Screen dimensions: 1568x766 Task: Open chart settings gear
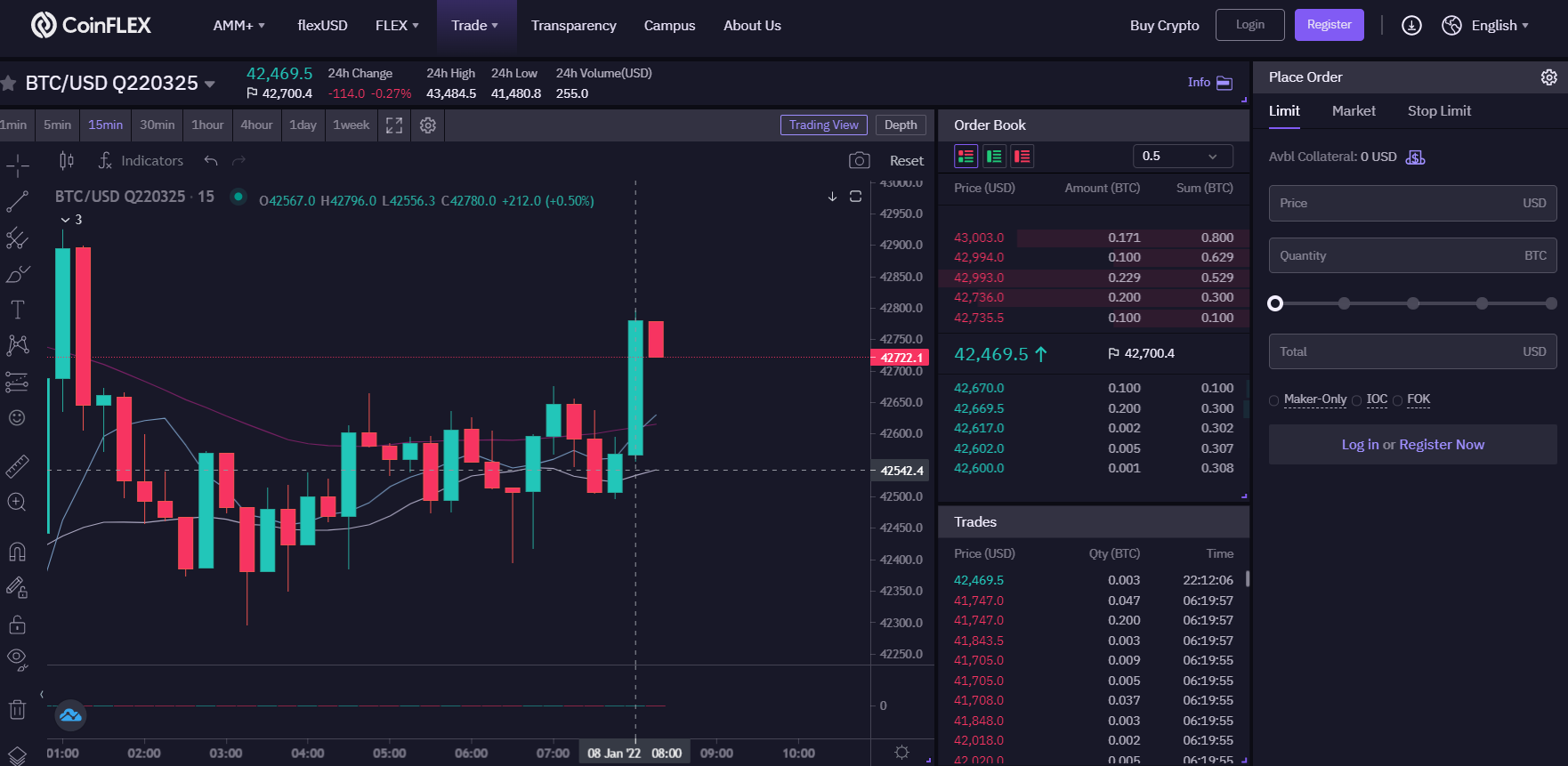click(428, 125)
